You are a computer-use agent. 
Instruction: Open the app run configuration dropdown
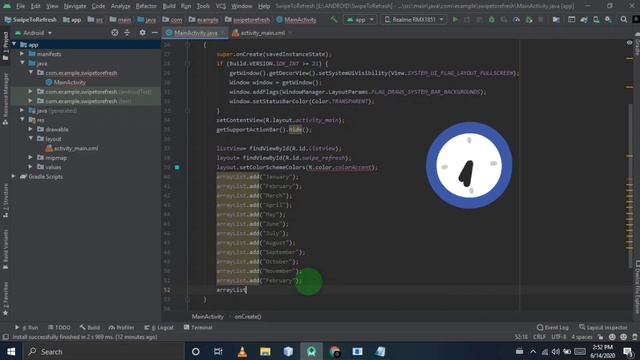pyautogui.click(x=360, y=20)
